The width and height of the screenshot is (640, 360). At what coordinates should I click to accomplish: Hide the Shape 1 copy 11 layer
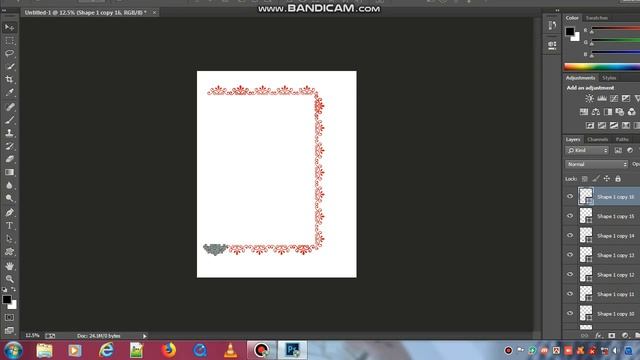[570, 294]
